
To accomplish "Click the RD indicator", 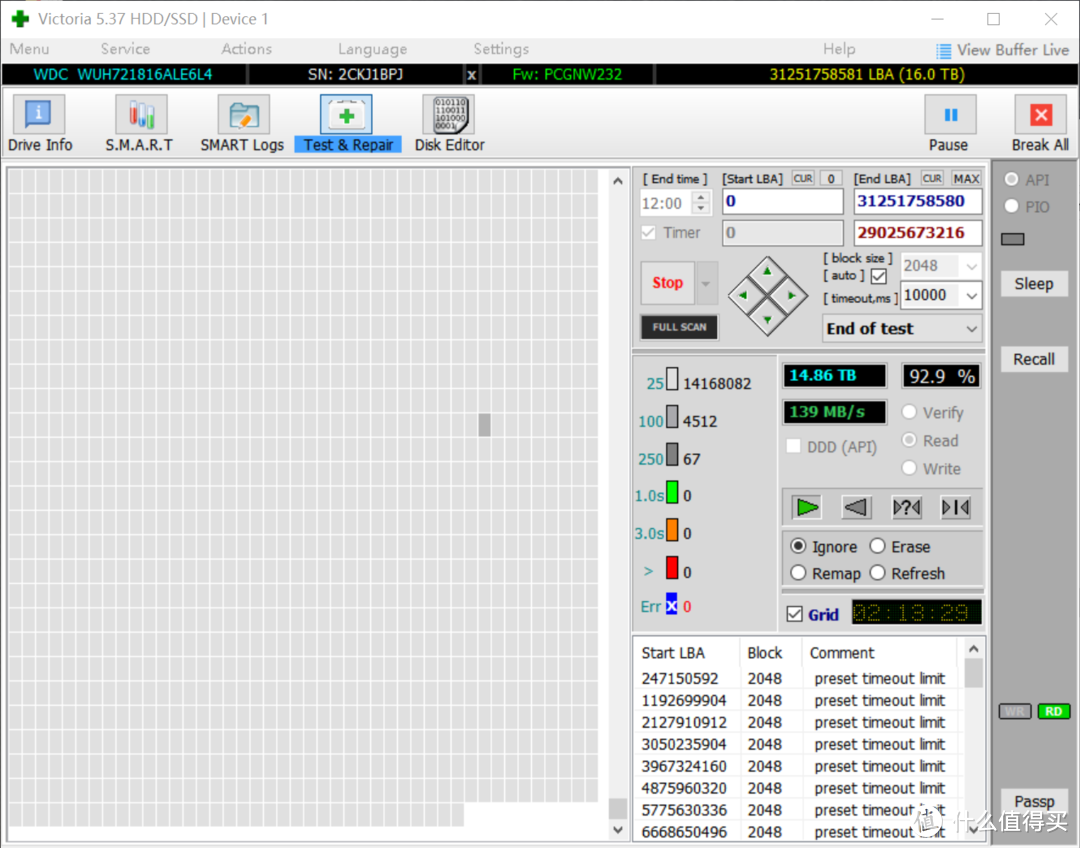I will tap(1053, 712).
